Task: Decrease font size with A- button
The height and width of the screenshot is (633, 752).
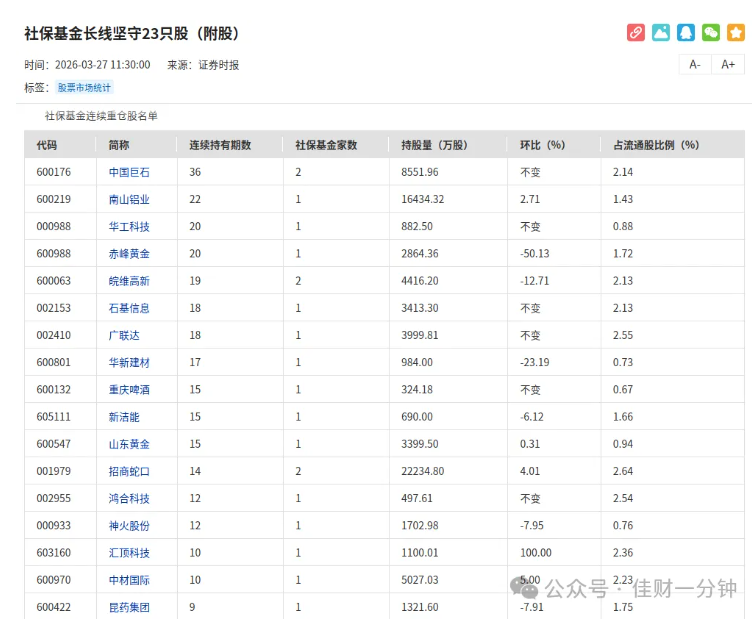Action: (695, 64)
